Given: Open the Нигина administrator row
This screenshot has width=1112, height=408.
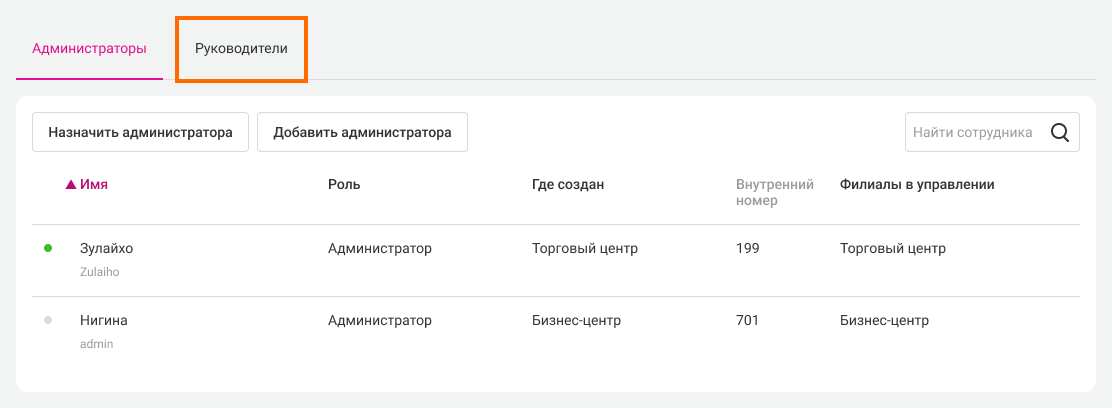Looking at the screenshot, I should [x=104, y=321].
